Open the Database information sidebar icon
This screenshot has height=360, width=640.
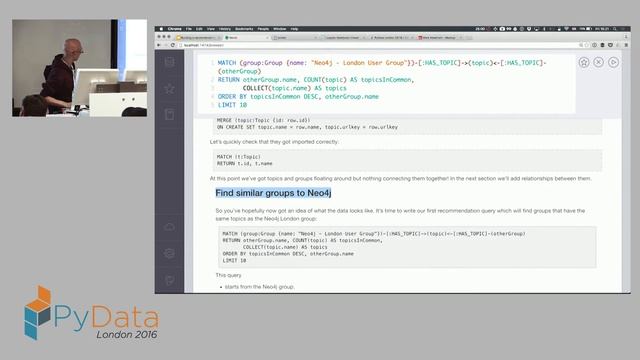[x=169, y=62]
